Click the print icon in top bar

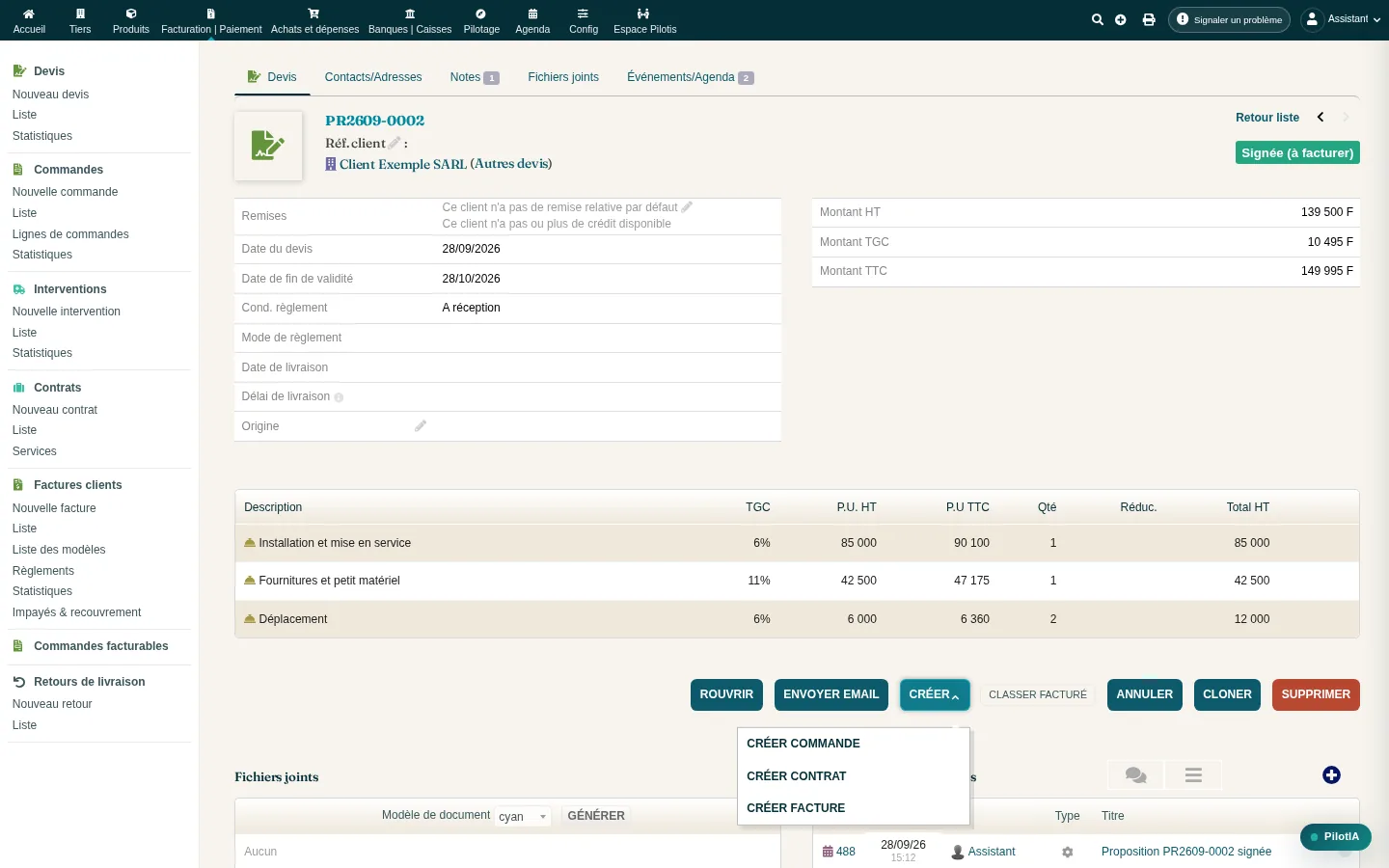tap(1149, 19)
